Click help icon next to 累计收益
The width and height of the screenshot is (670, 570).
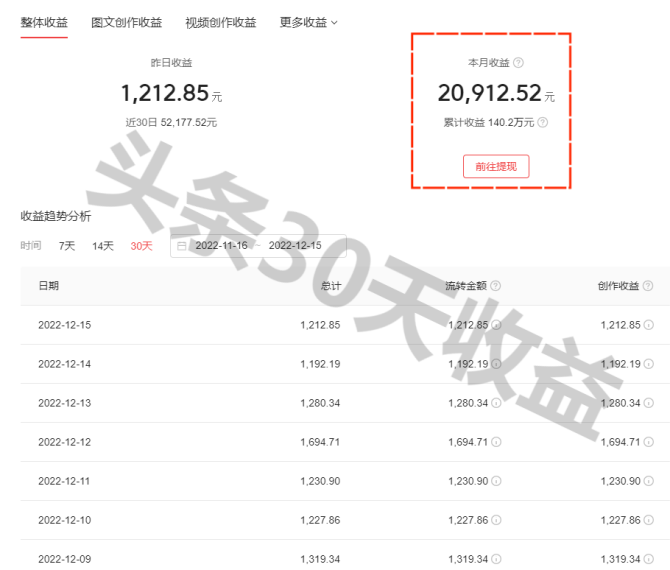coord(542,123)
